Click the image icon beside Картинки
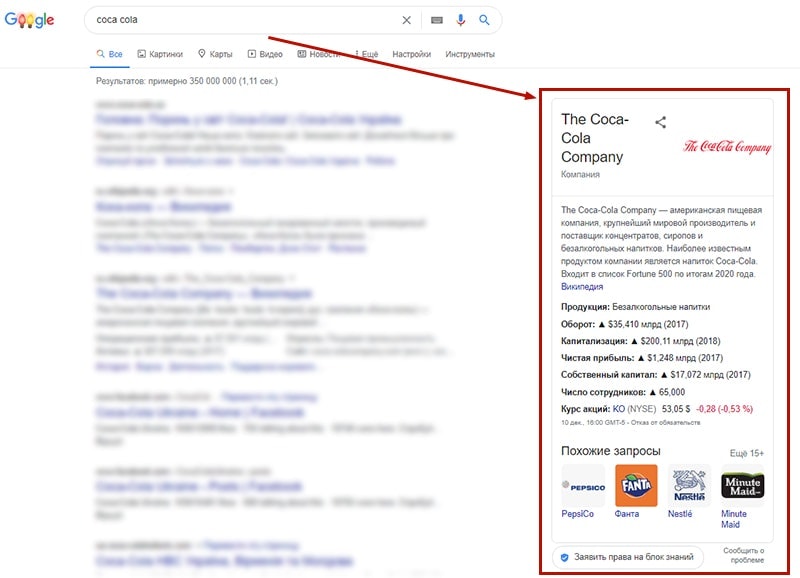The image size is (800, 578). coord(140,54)
